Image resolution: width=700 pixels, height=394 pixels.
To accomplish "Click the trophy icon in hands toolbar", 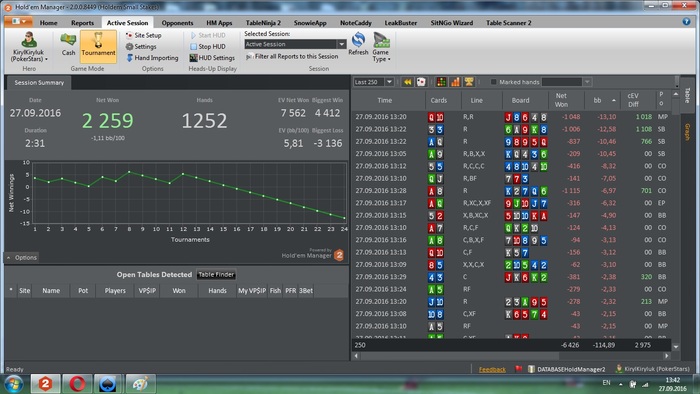I will tap(469, 82).
